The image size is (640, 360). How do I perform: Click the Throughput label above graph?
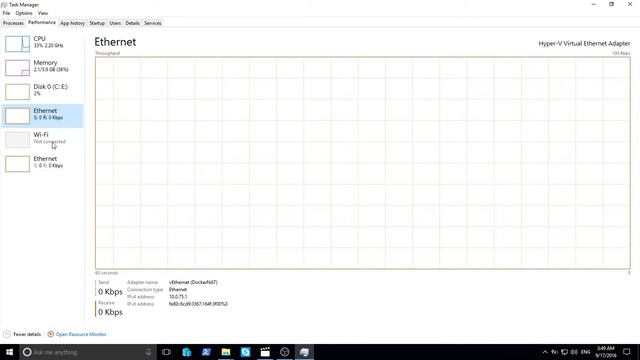click(107, 53)
